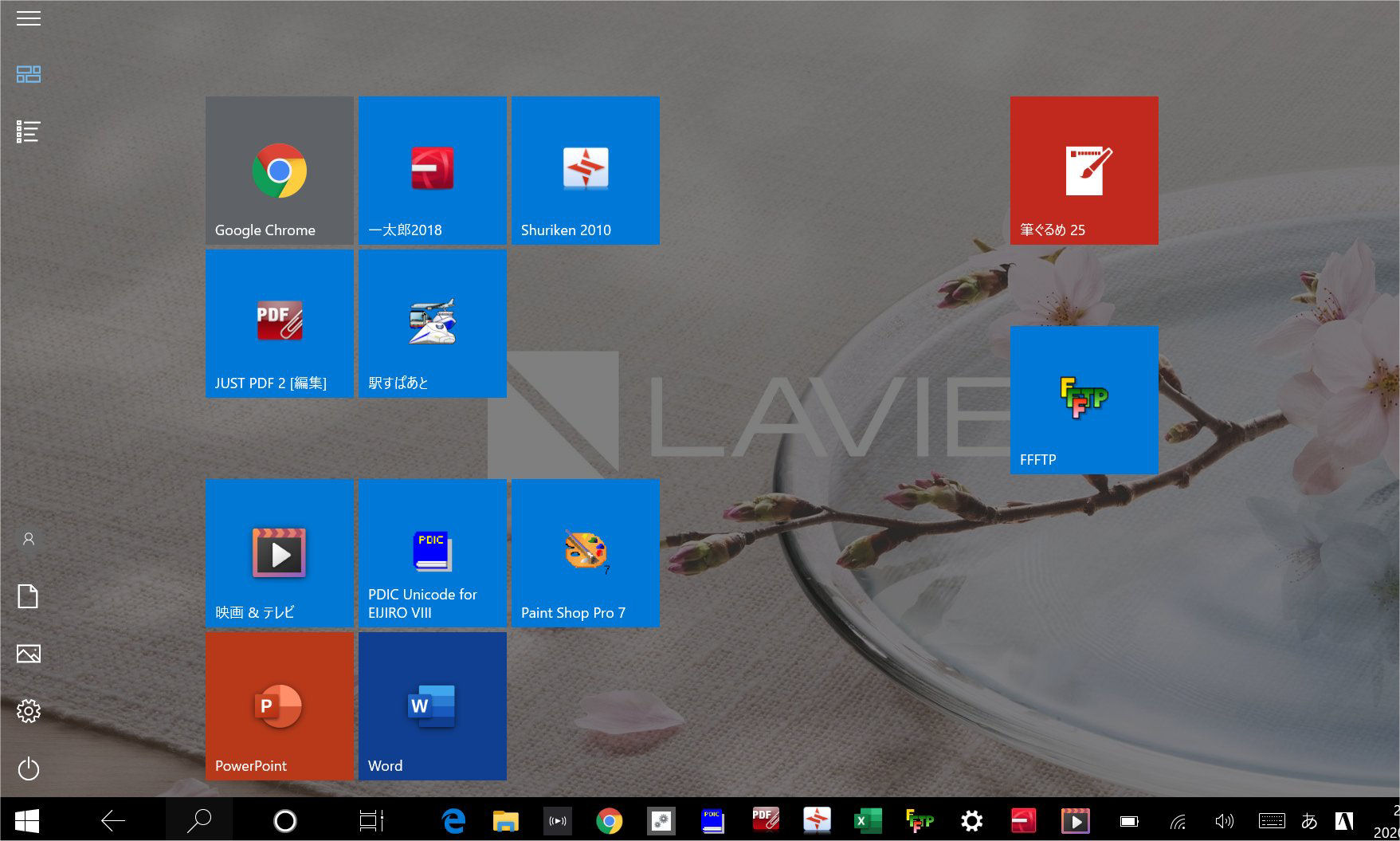Expand the Start hamburger menu
The image size is (1400, 841).
29,18
